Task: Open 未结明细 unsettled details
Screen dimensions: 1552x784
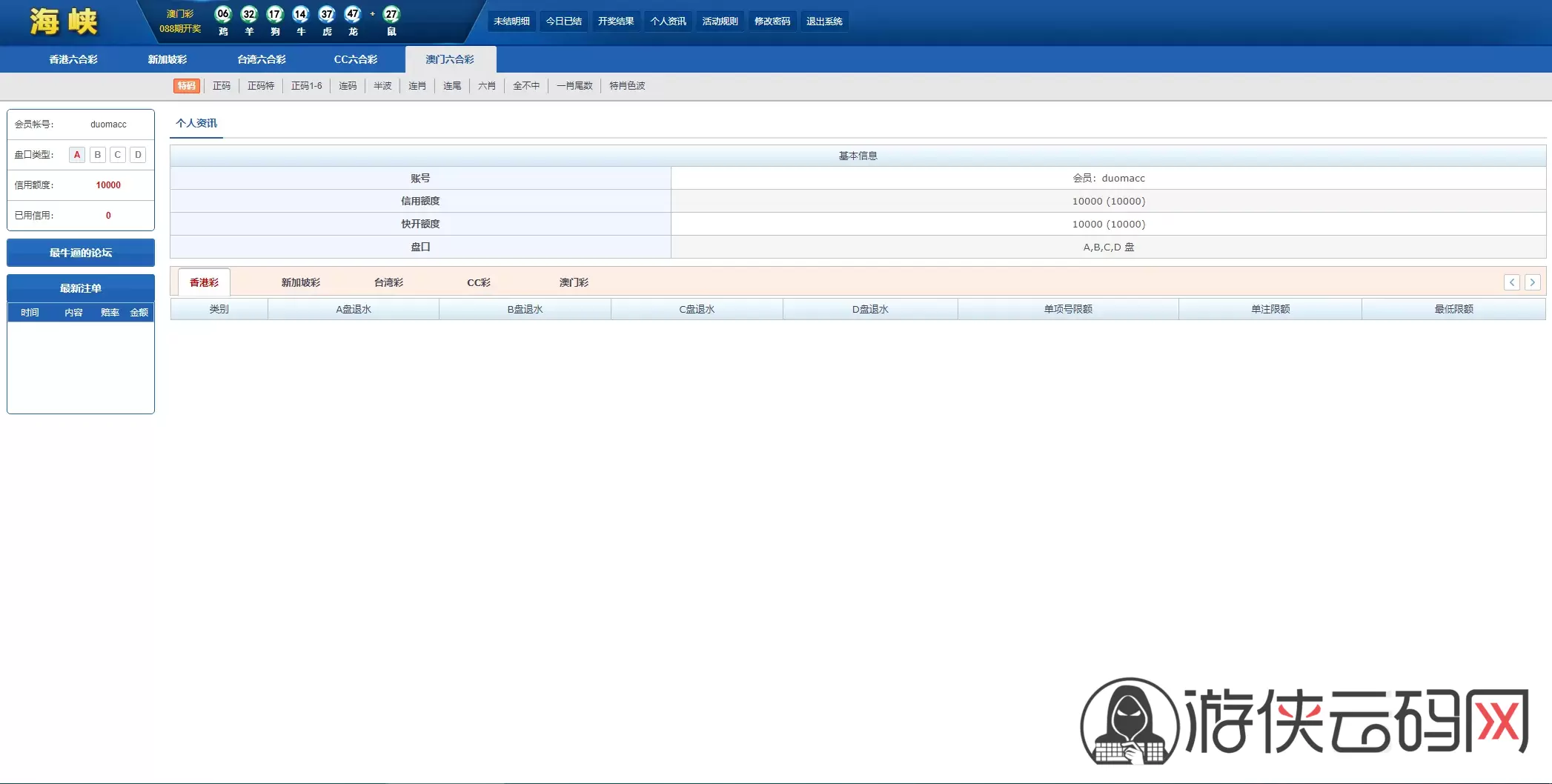Action: (511, 21)
